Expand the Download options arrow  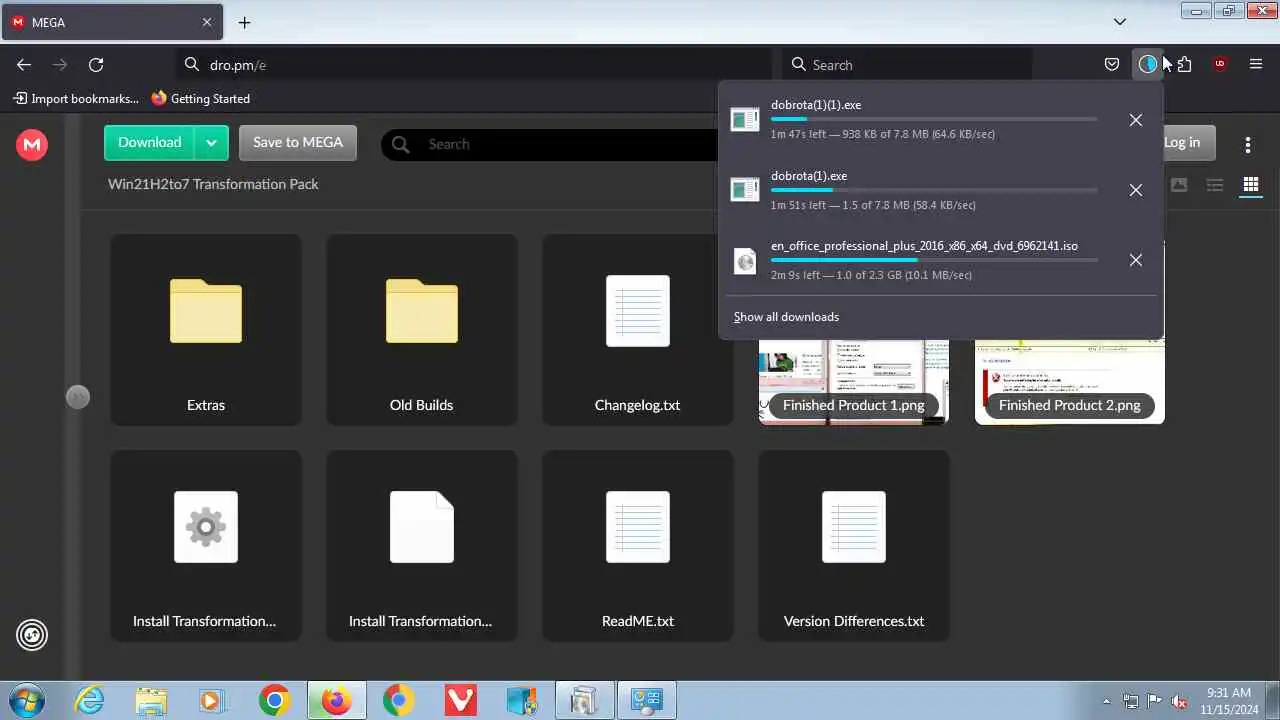pos(211,143)
